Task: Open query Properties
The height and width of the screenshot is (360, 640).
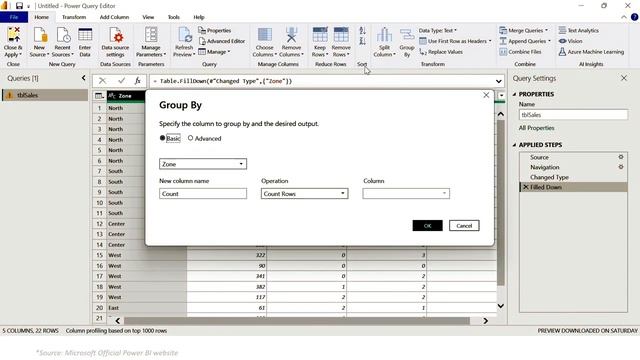Action: (215, 31)
